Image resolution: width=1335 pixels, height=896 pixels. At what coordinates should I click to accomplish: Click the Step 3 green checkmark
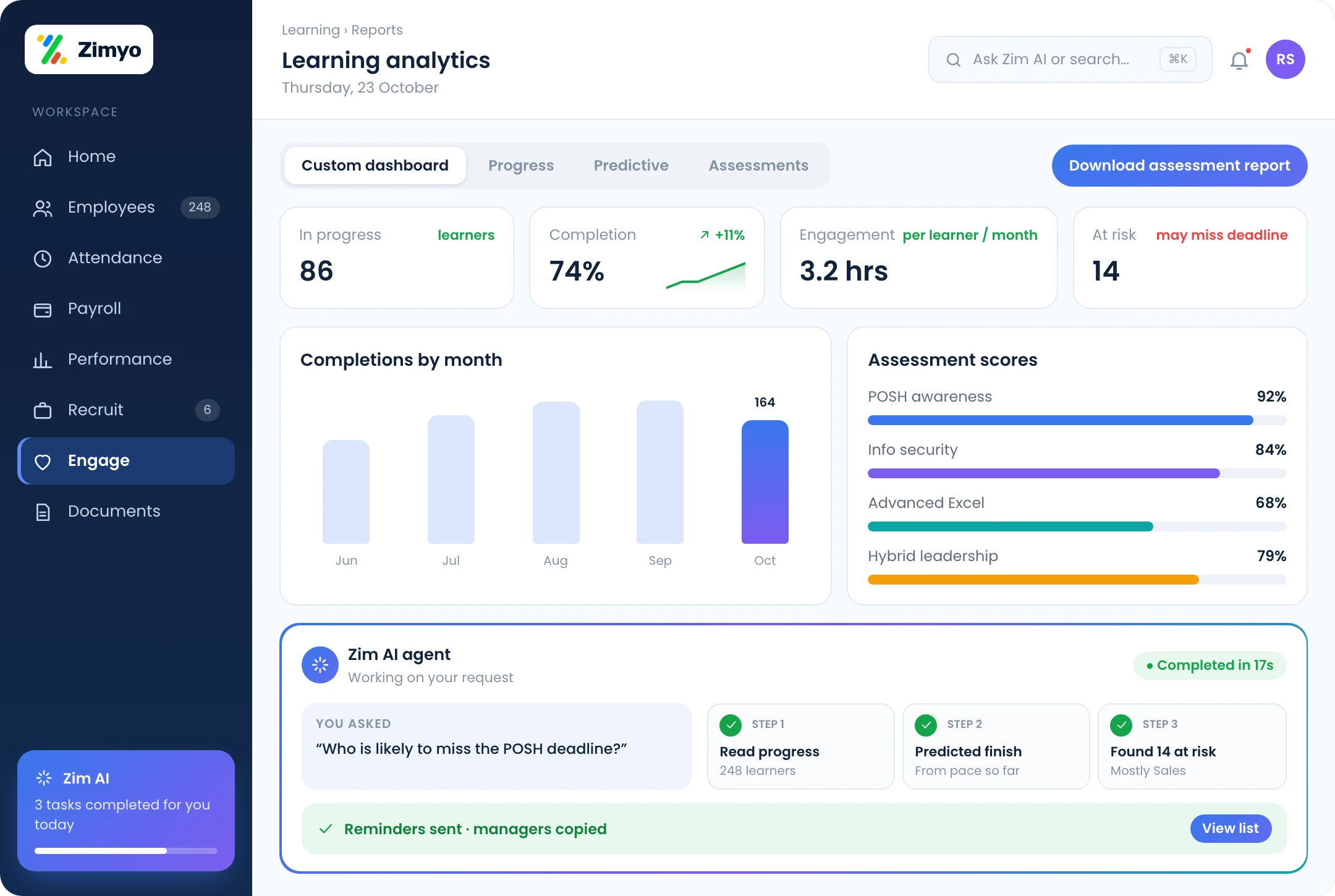tap(1121, 725)
